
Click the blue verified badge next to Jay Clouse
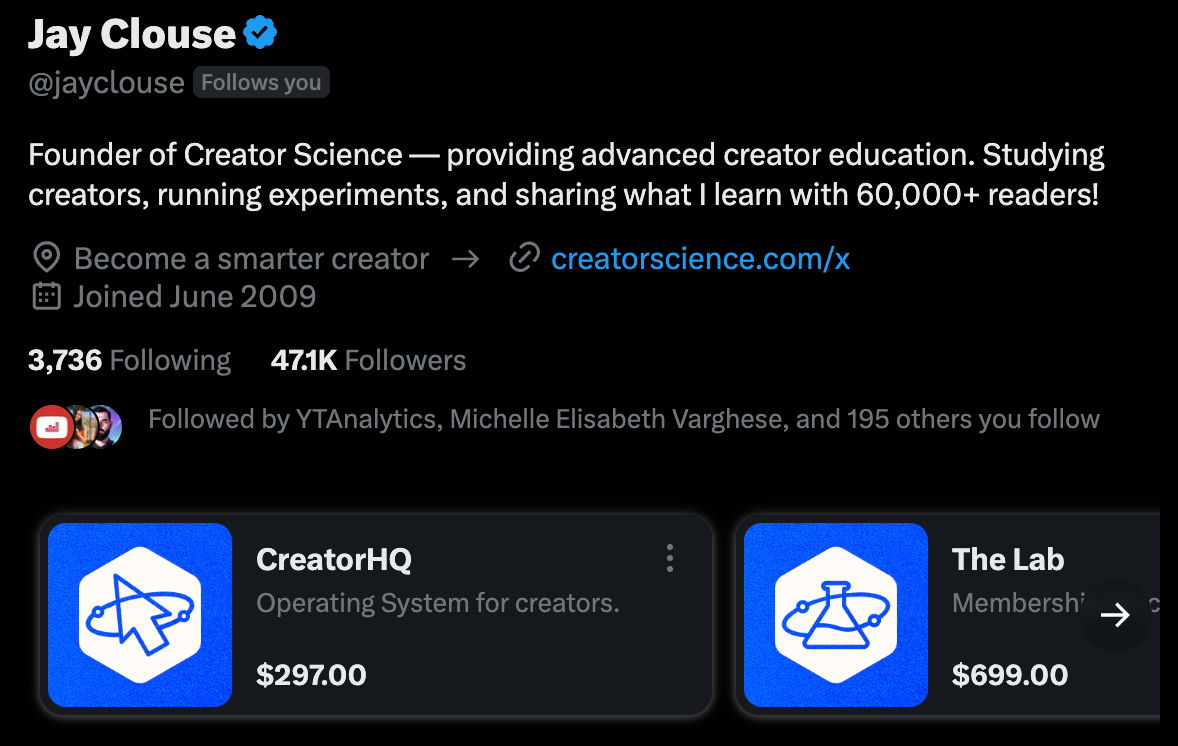[x=259, y=32]
